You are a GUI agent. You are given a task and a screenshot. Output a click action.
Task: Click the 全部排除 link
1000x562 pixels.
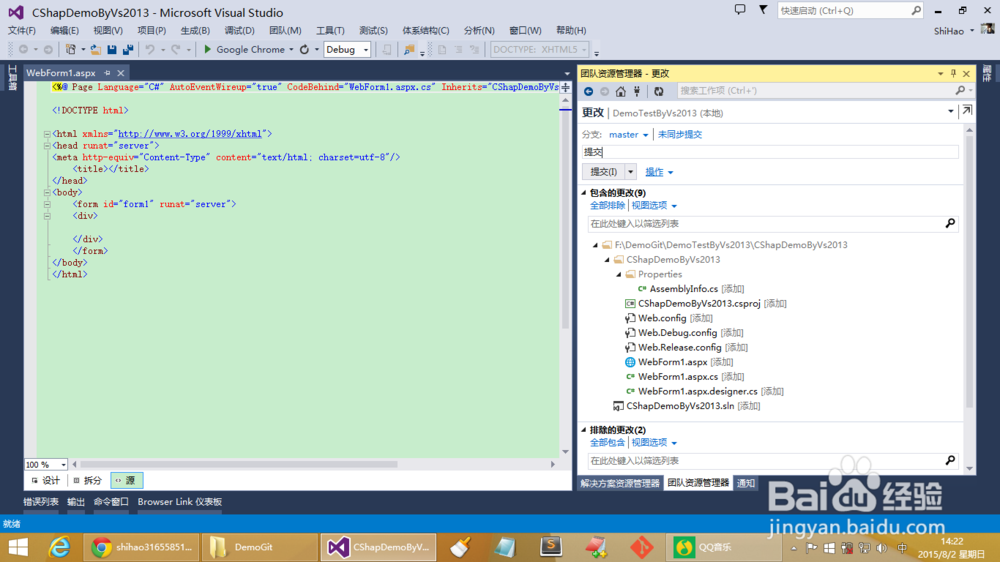607,205
